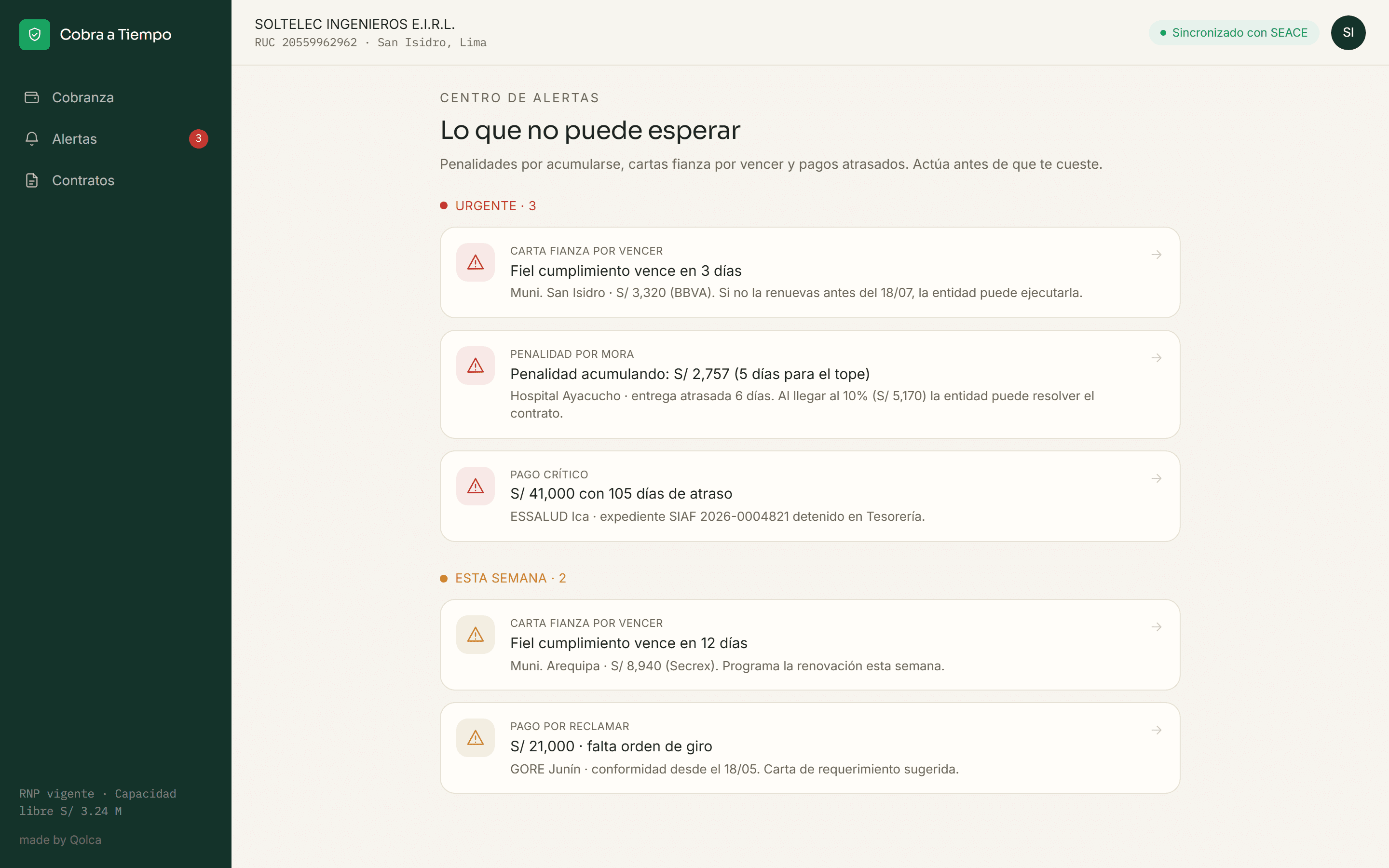Viewport: 1389px width, 868px height.
Task: Click PAGO POR RECLAMAR label
Action: (570, 726)
